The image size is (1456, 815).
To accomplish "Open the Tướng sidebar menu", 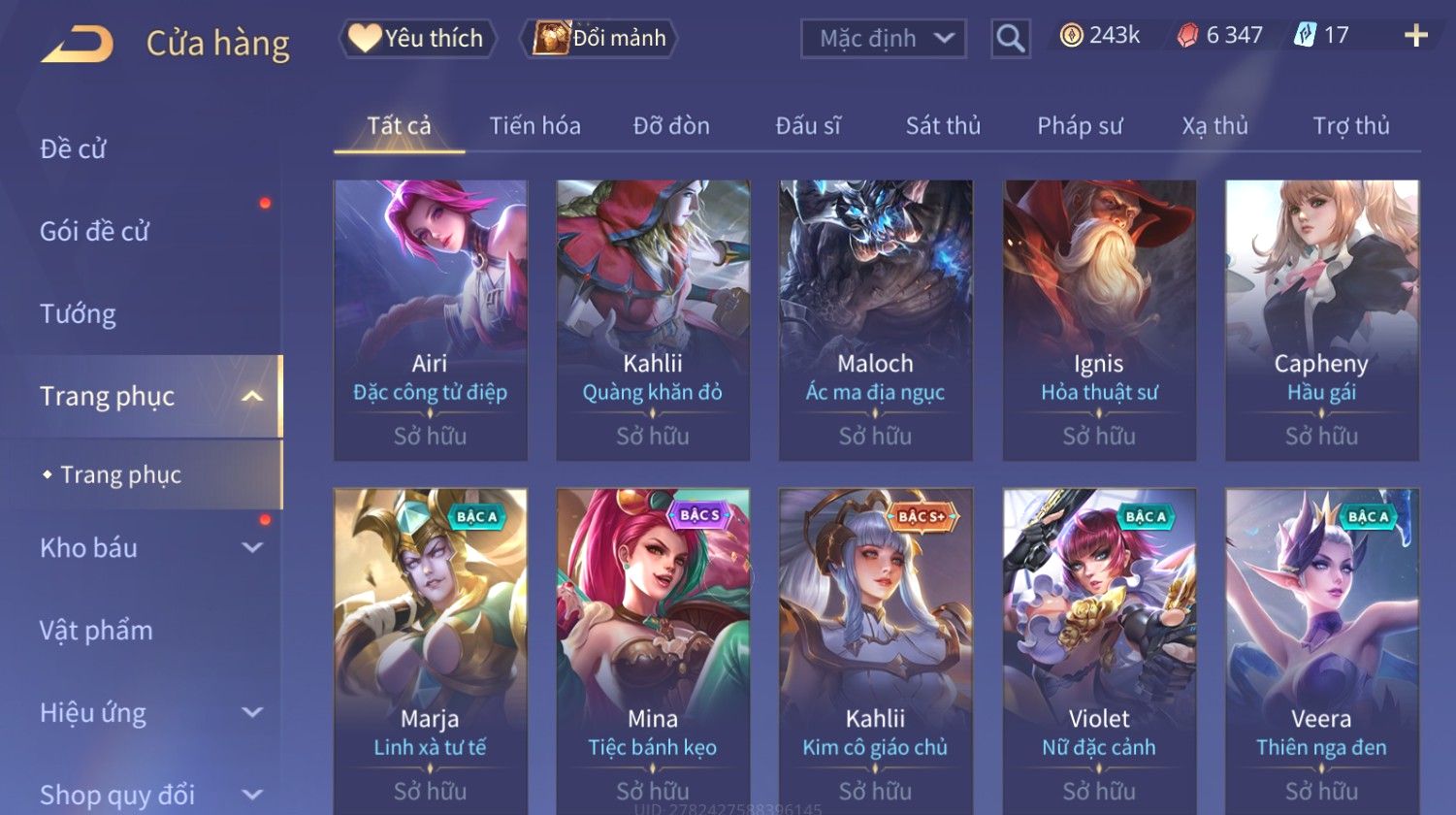I will pos(78,314).
